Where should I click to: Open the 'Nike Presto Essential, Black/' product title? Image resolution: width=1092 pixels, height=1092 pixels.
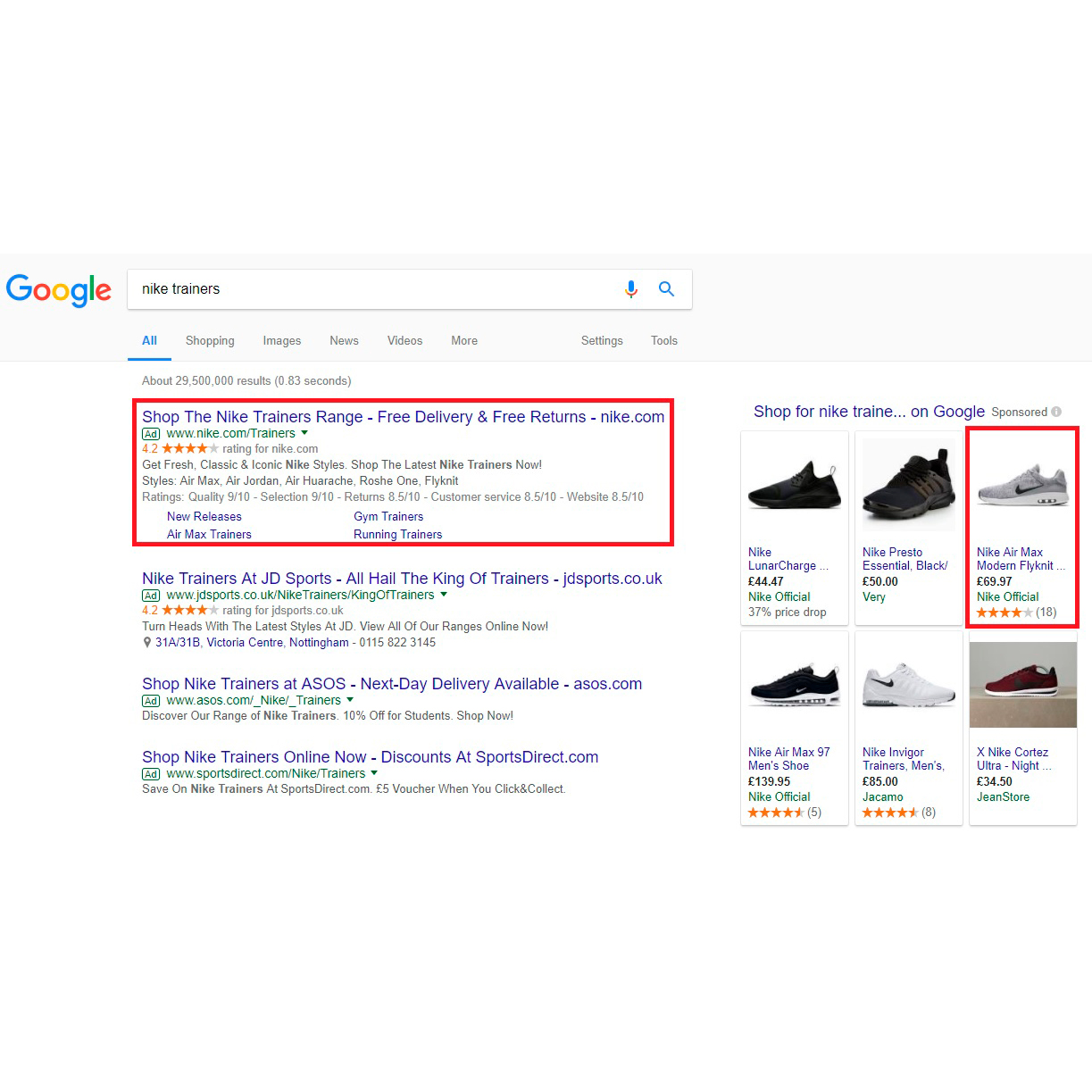904,559
